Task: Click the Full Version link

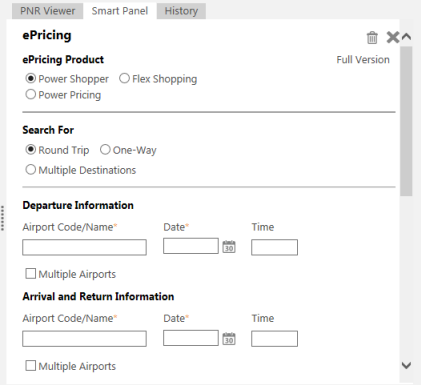Action: tap(363, 60)
